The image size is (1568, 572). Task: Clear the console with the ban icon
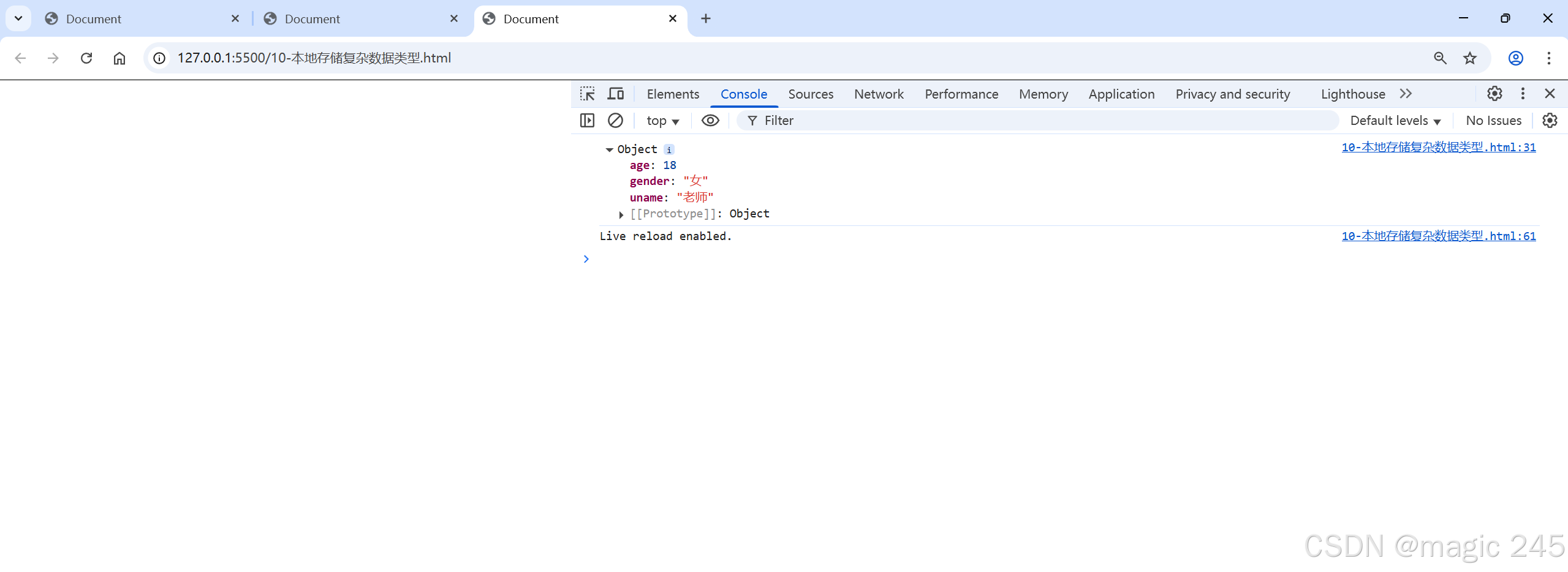[615, 121]
